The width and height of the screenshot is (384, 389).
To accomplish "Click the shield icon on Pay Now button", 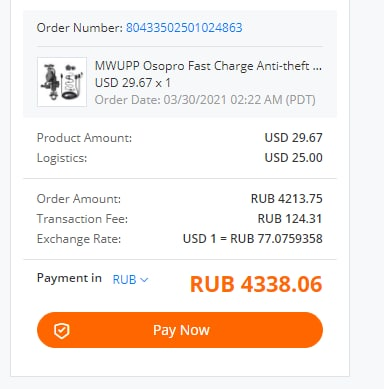I will click(62, 331).
